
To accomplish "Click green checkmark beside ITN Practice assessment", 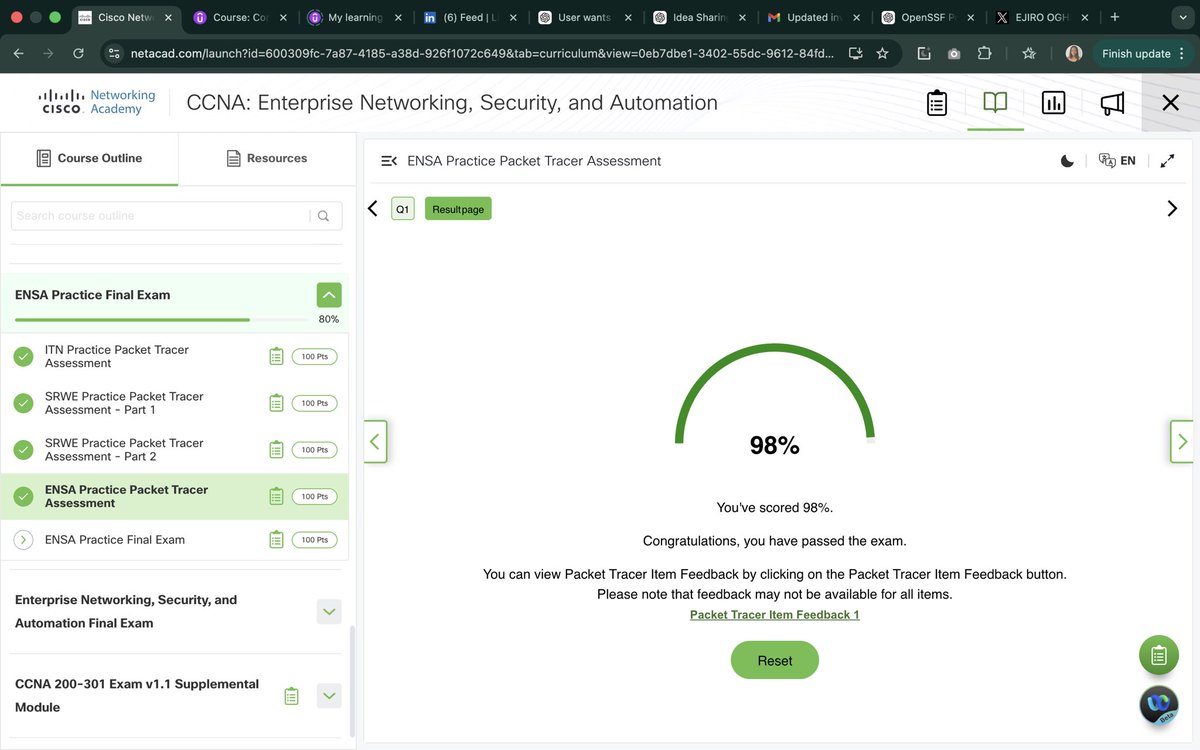I will click(x=24, y=356).
